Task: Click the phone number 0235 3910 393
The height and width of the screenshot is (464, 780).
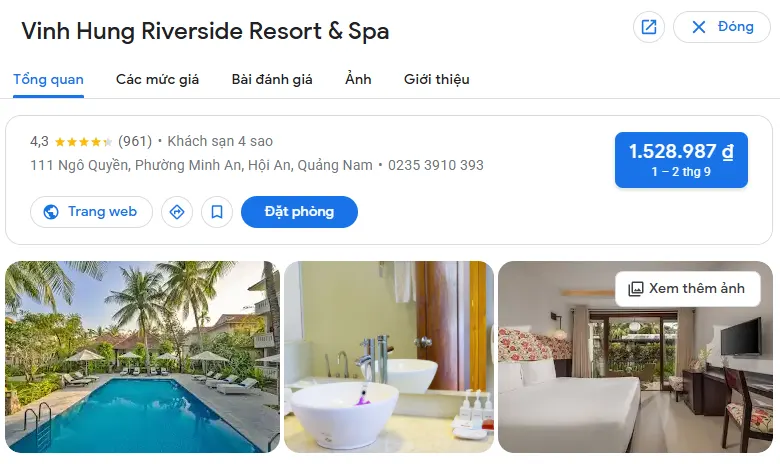Action: 436,165
